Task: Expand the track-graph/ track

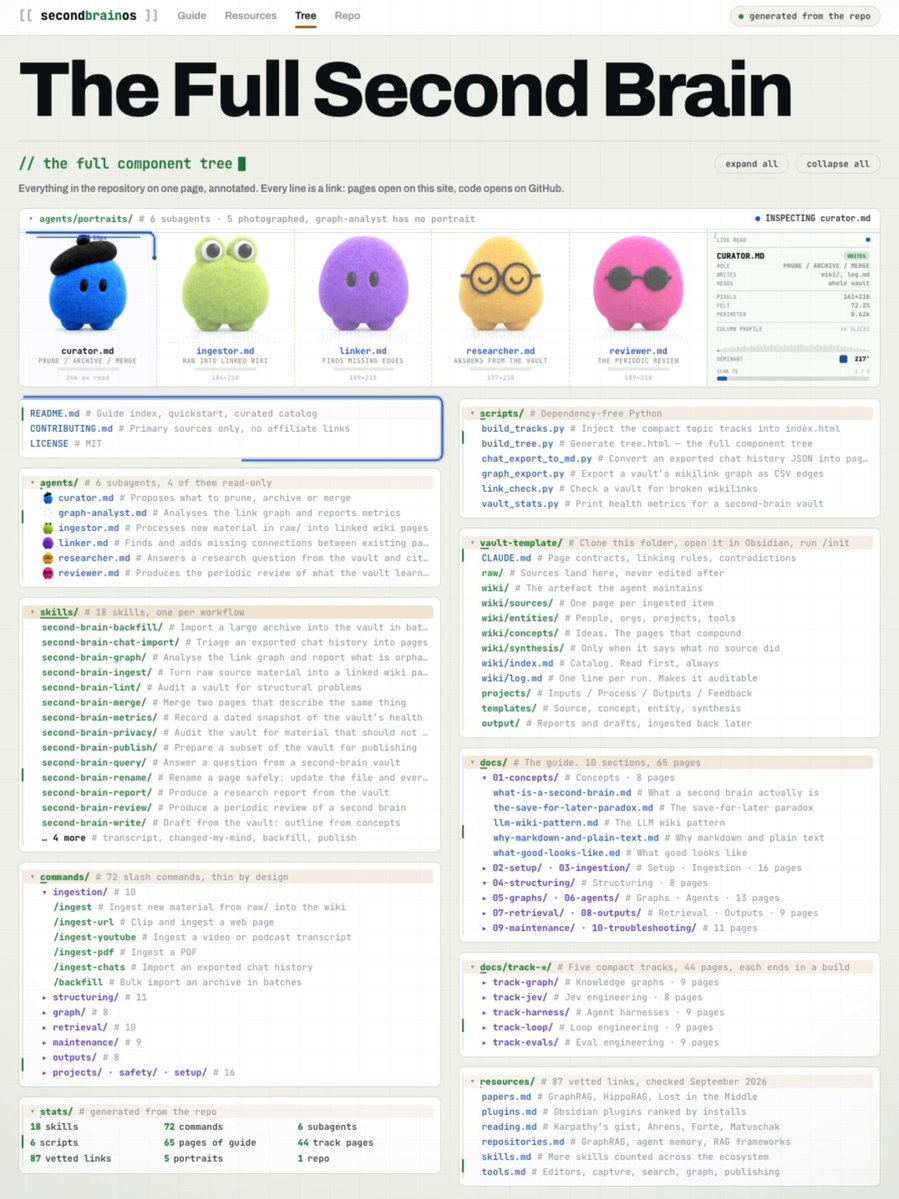Action: 485,983
